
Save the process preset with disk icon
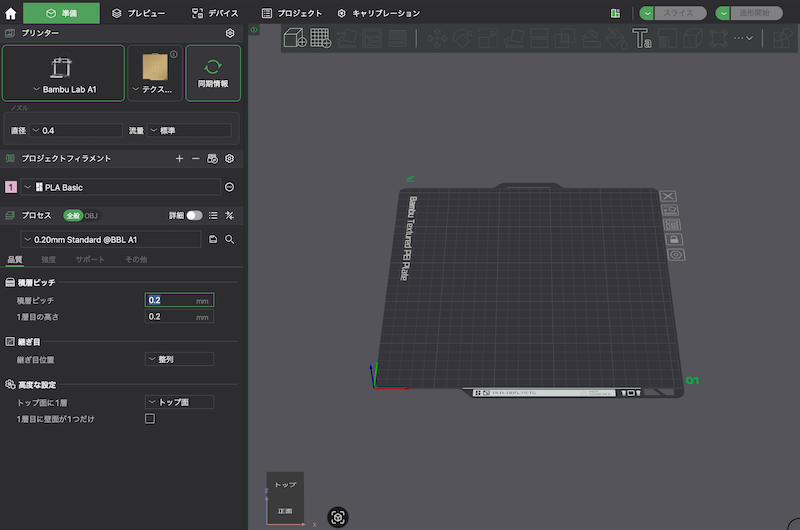(x=212, y=240)
